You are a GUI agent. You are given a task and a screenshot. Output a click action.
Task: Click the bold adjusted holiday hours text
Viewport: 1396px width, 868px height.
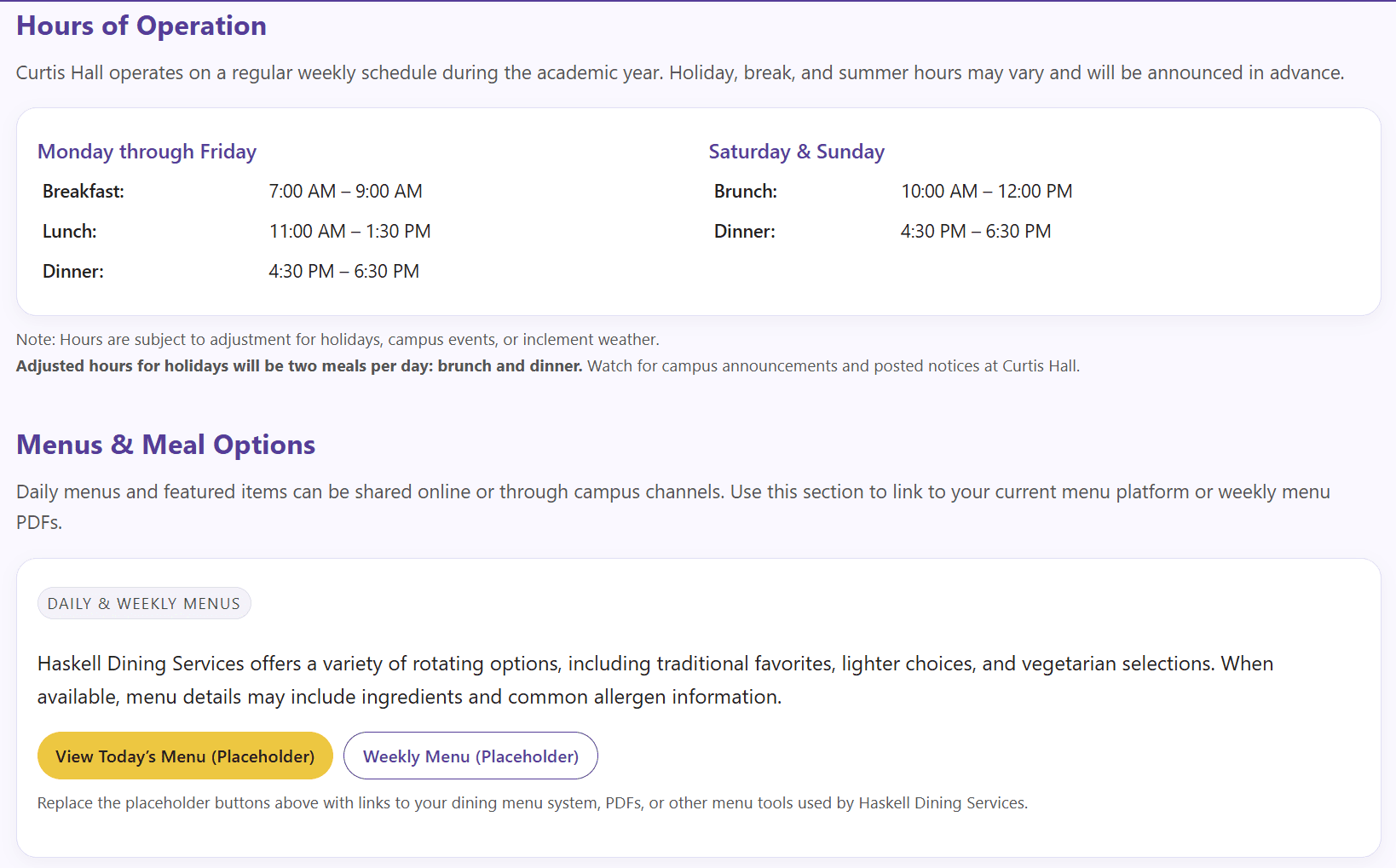click(x=299, y=366)
